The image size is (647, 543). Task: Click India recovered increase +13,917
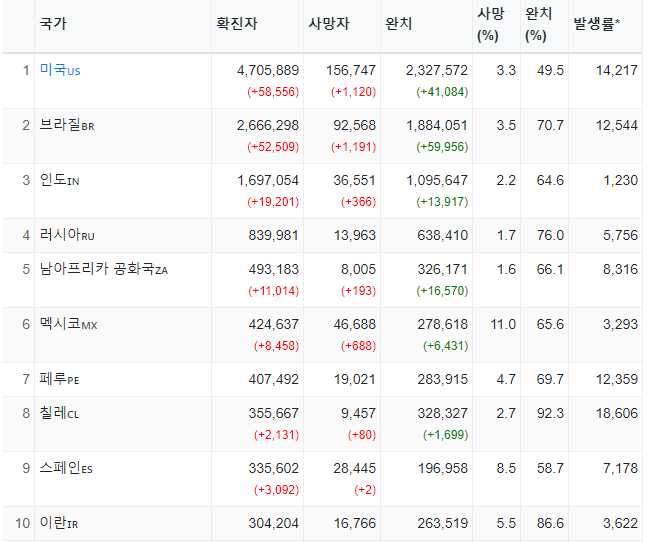click(442, 201)
